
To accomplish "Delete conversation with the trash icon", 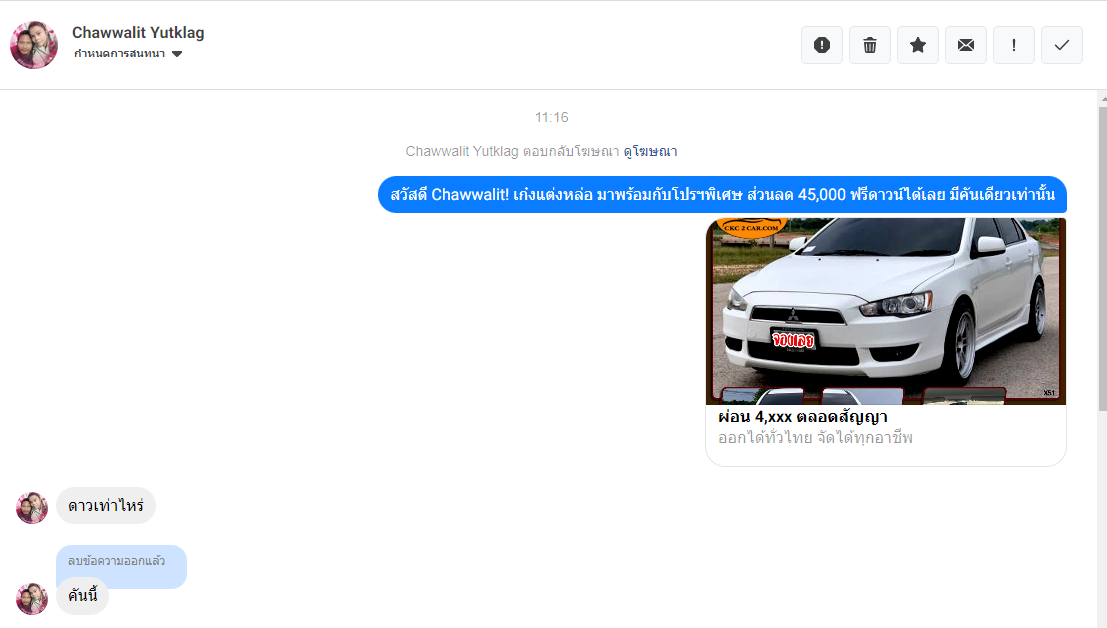I will pos(869,45).
